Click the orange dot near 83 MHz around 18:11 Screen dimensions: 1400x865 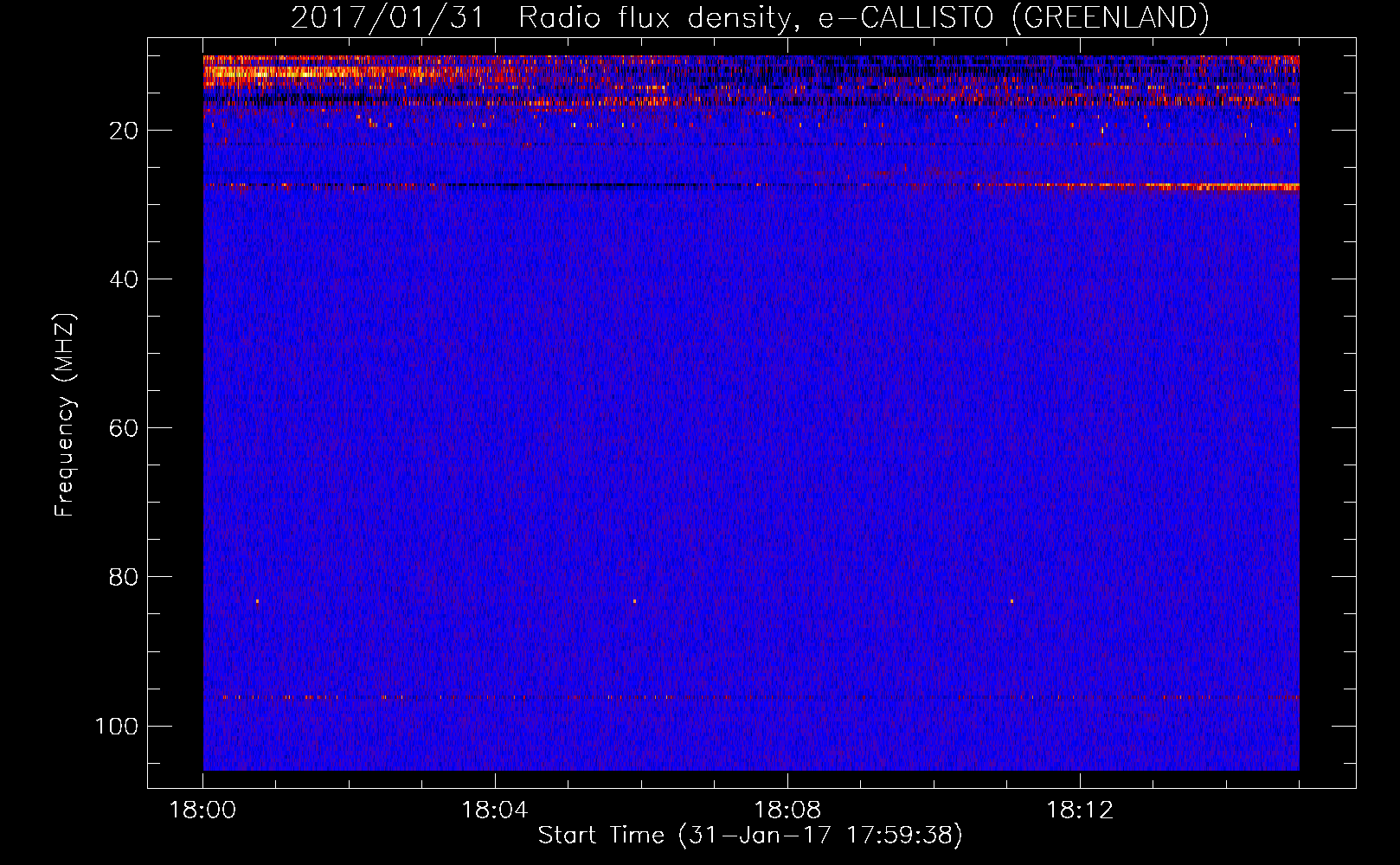click(1011, 600)
